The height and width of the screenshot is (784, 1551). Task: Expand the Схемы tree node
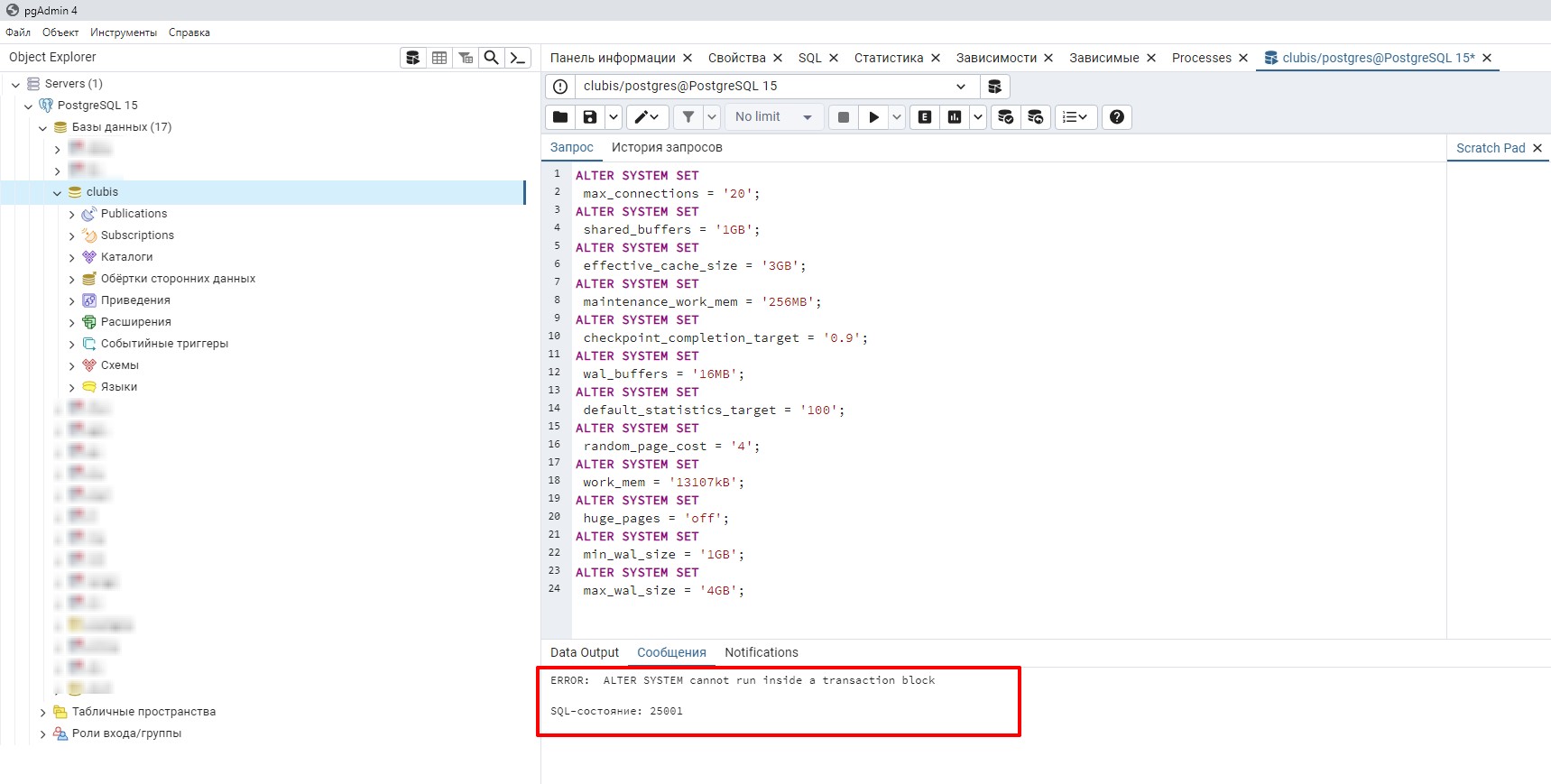tap(72, 366)
